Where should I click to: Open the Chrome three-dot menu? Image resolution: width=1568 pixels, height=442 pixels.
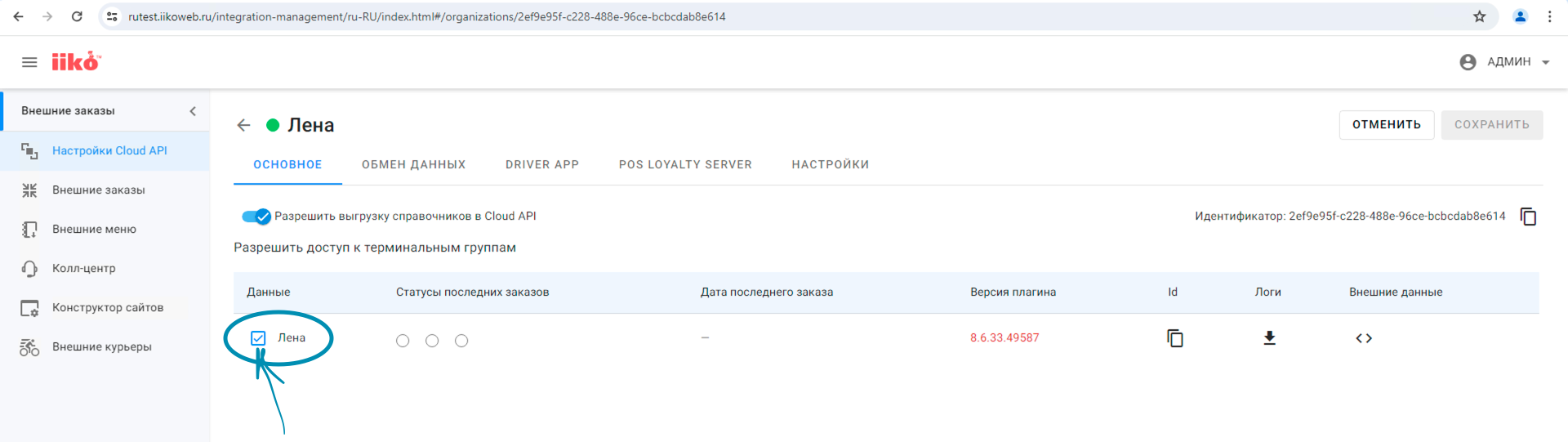tap(1549, 16)
